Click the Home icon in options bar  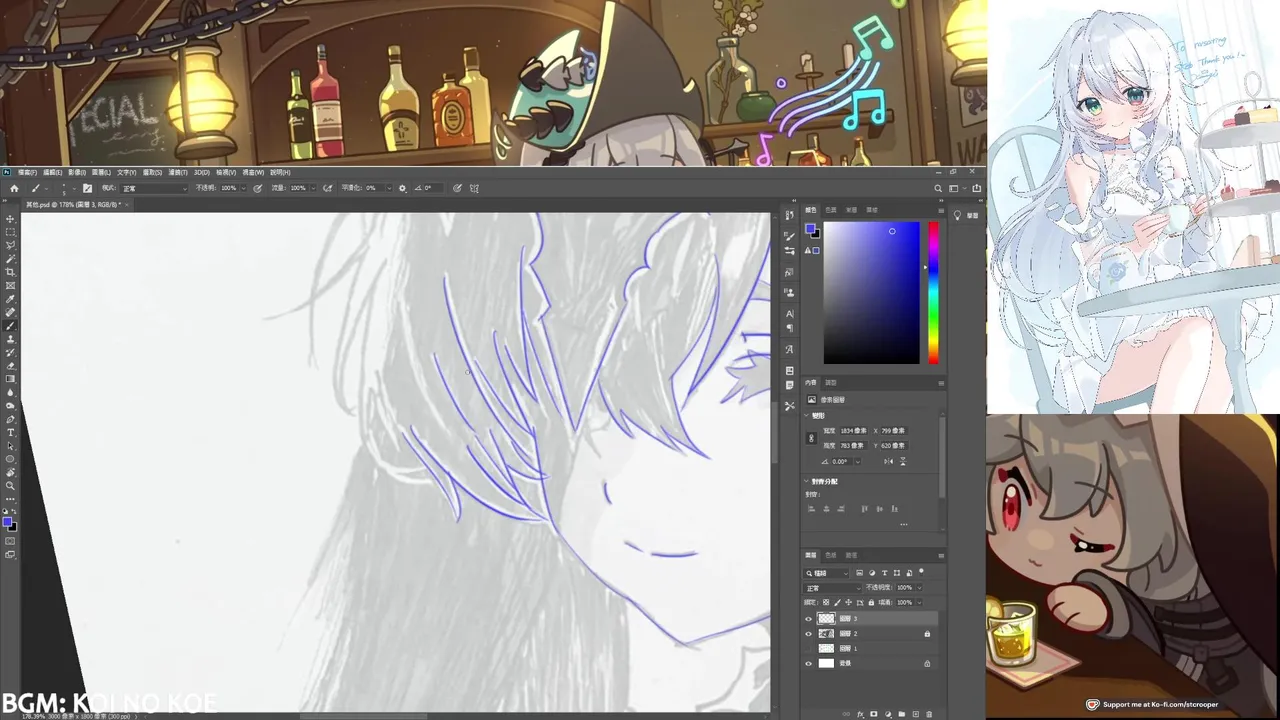(x=14, y=188)
